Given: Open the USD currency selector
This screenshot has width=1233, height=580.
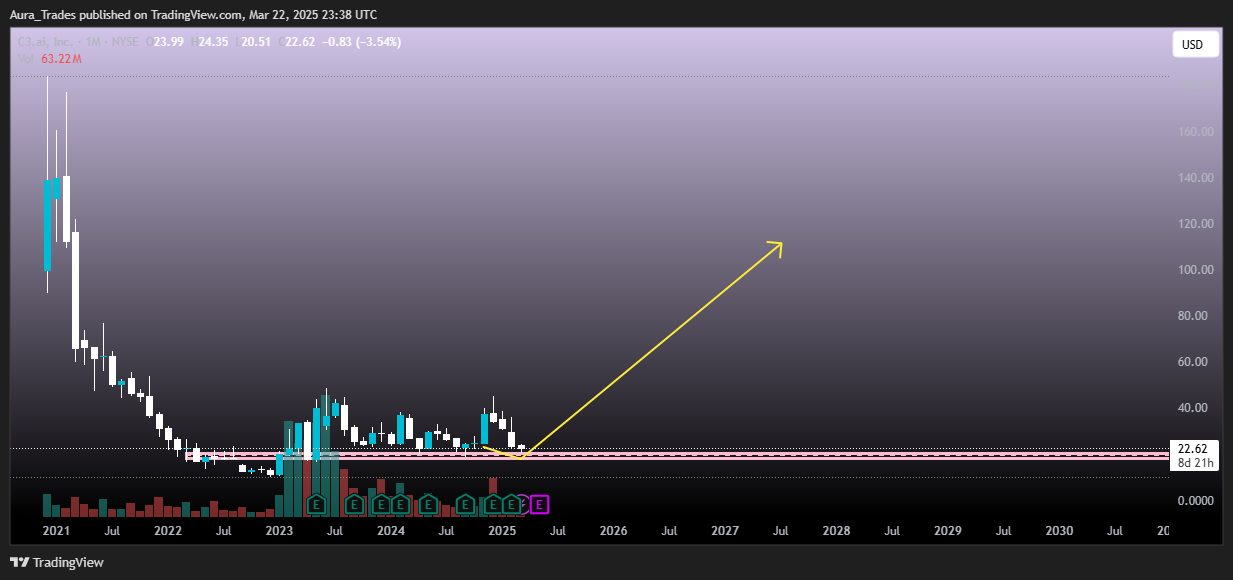Looking at the screenshot, I should tap(1195, 45).
